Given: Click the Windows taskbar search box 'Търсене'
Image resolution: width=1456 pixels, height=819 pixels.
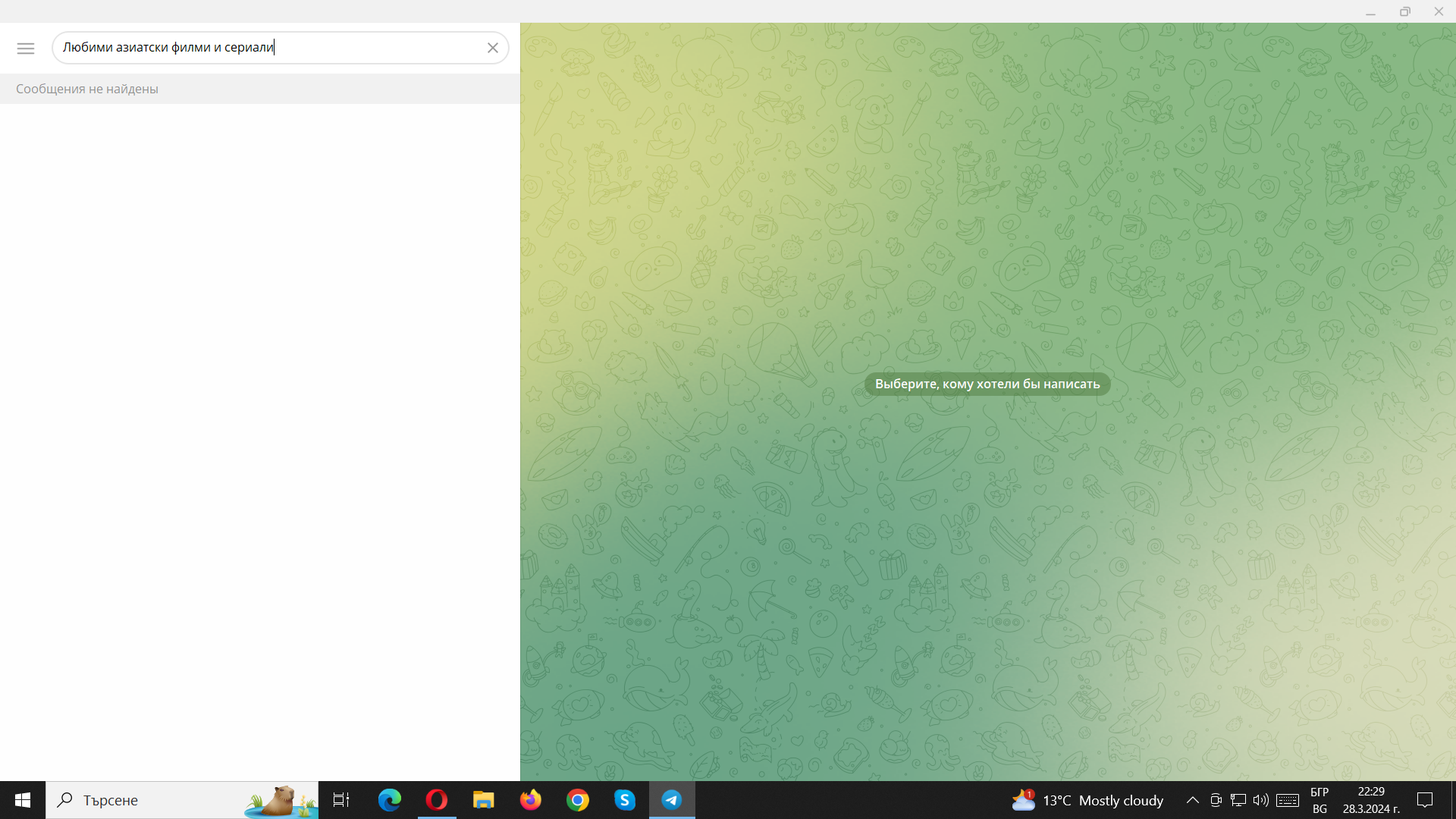Looking at the screenshot, I should [182, 800].
